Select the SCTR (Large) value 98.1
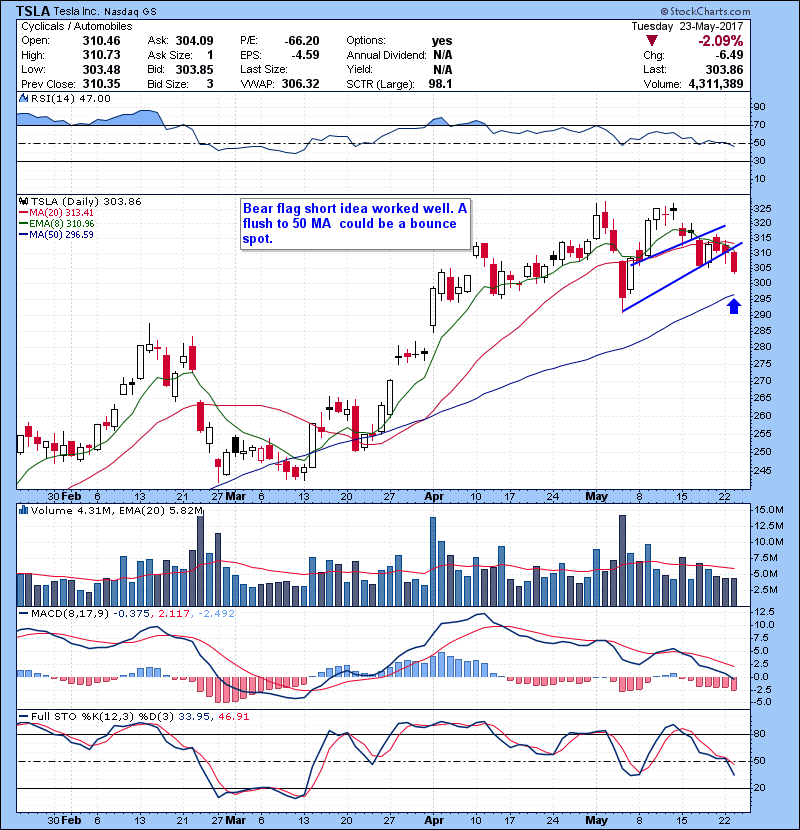This screenshot has width=800, height=830. pos(441,84)
